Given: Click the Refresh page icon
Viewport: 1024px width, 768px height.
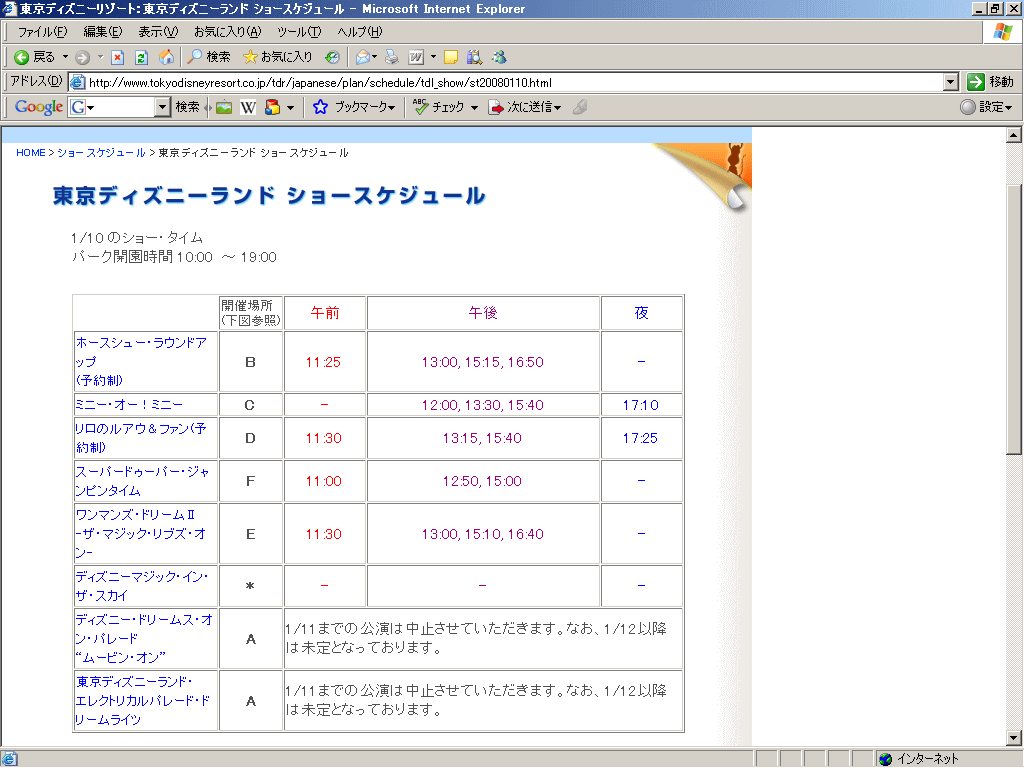Looking at the screenshot, I should [142, 57].
